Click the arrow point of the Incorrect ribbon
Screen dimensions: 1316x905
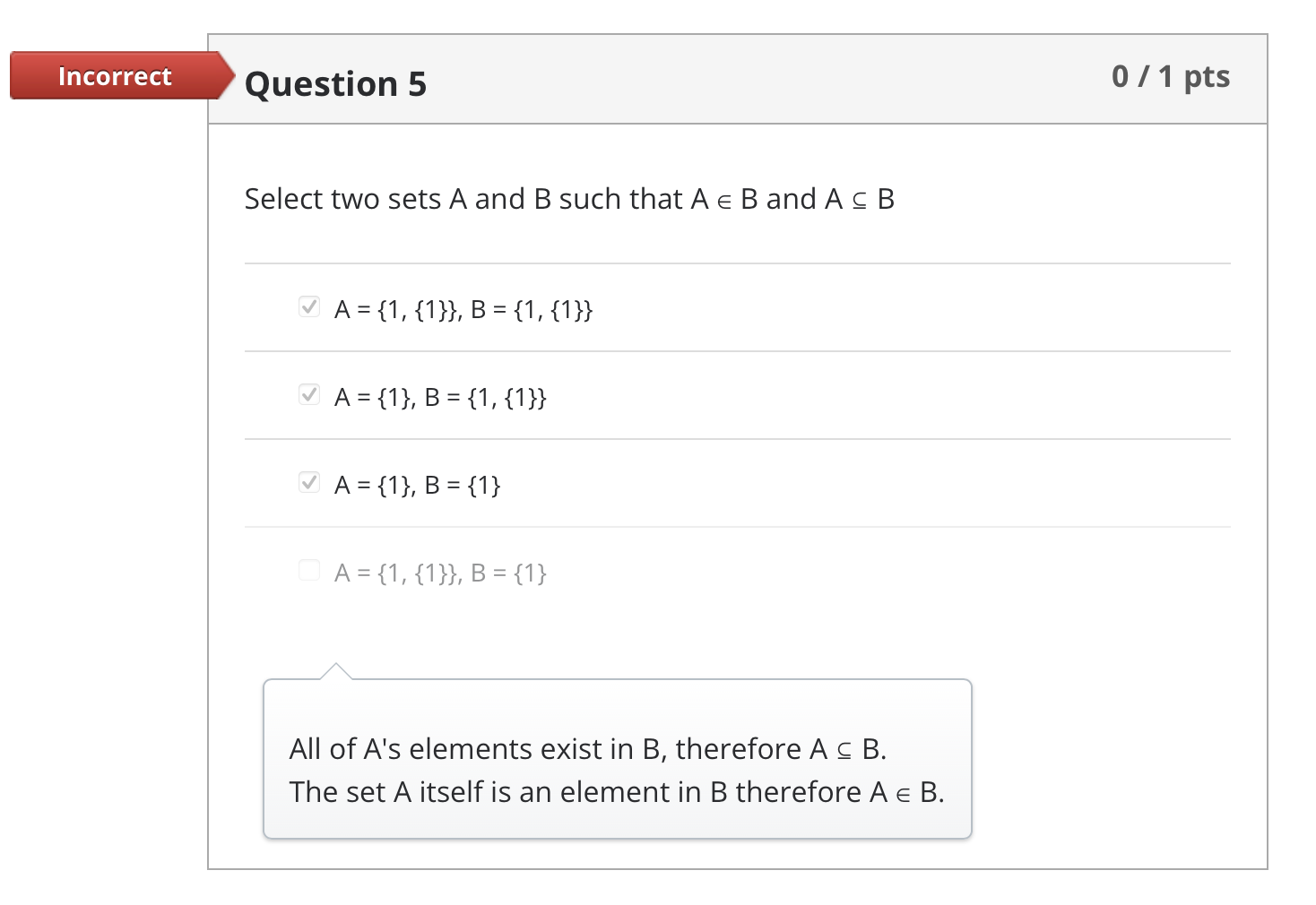pos(224,76)
